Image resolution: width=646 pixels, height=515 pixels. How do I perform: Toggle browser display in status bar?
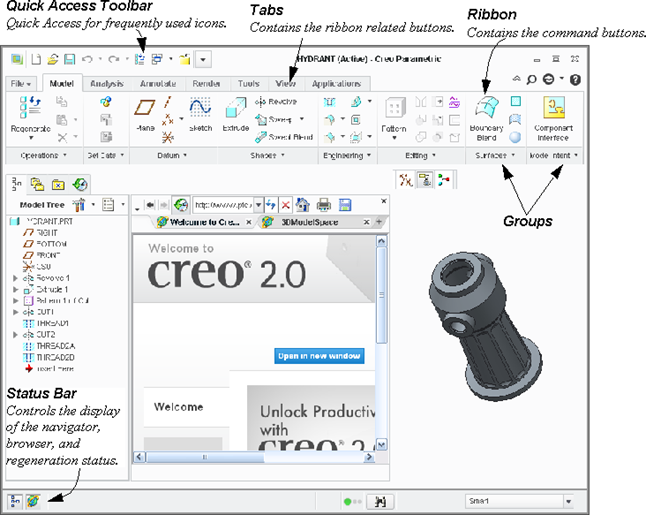pos(33,501)
